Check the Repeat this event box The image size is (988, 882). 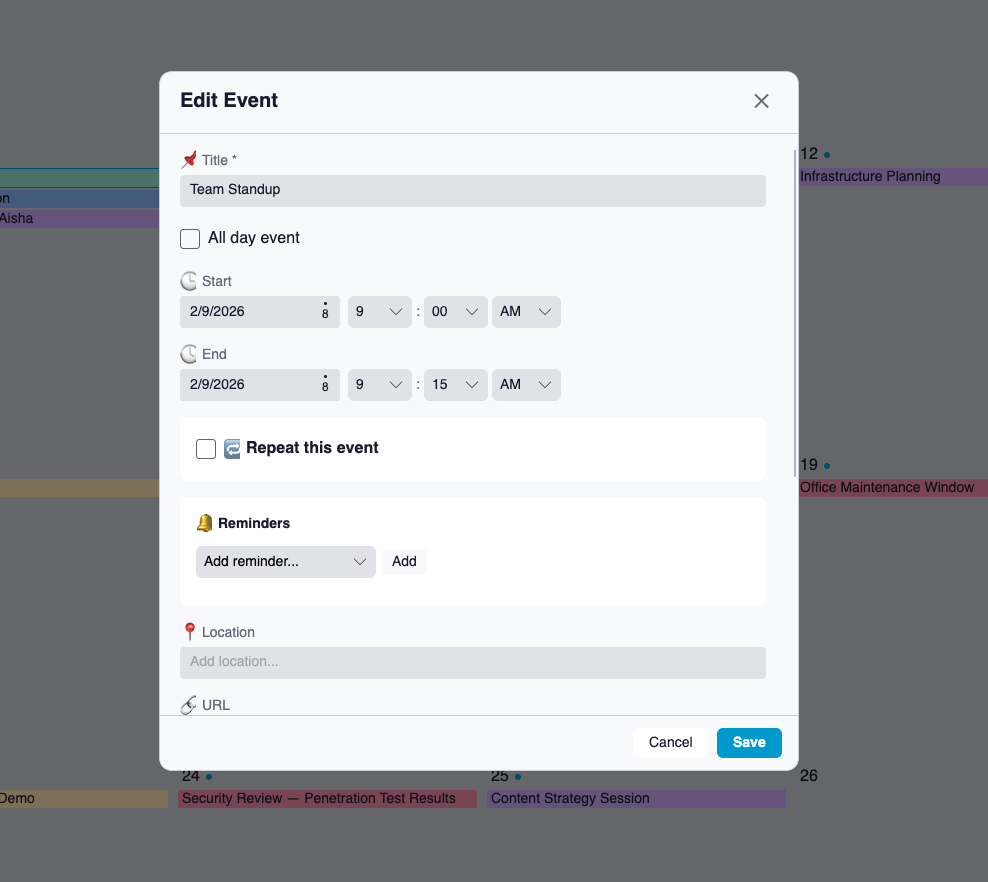point(205,448)
